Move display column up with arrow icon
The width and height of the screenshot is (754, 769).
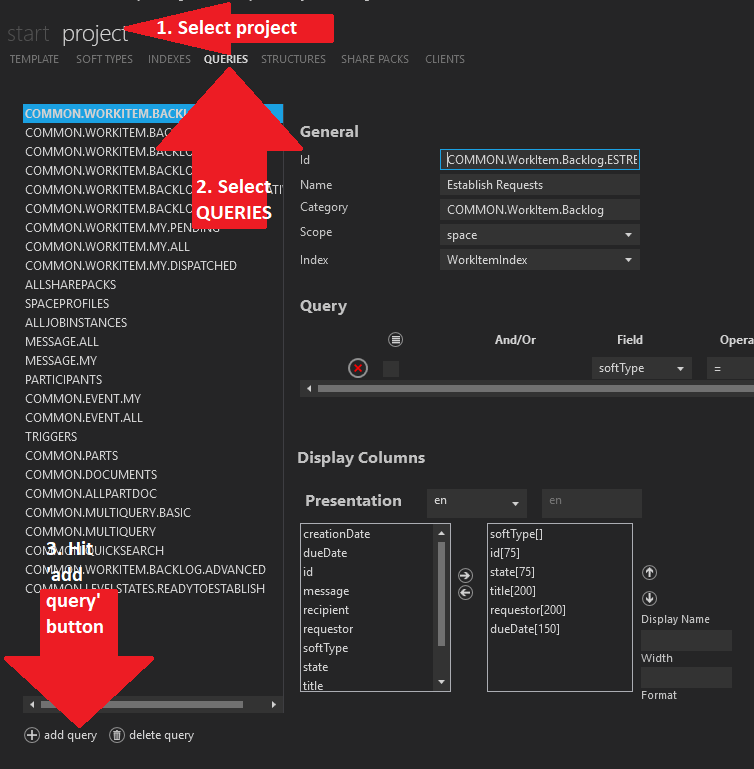649,572
